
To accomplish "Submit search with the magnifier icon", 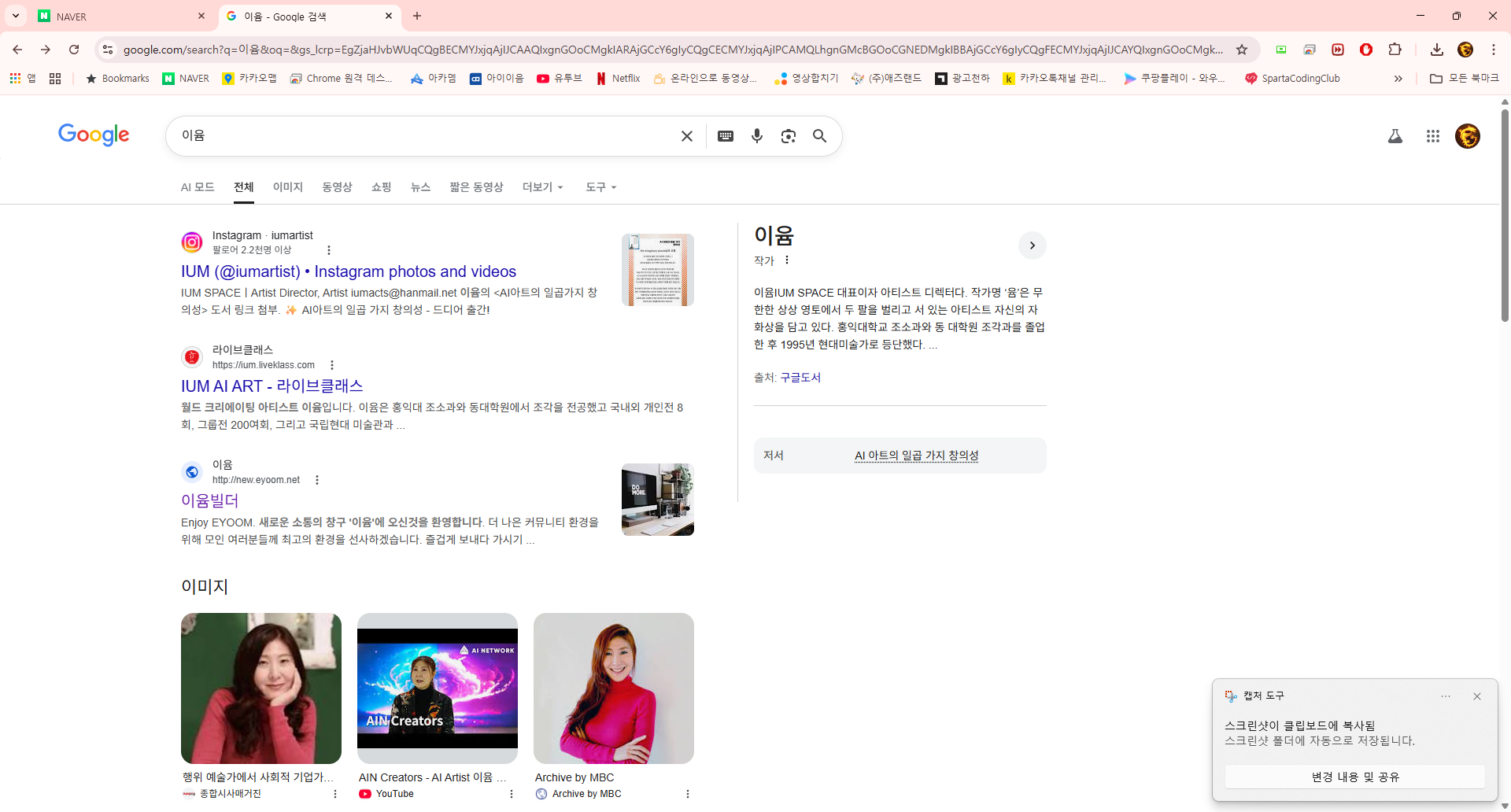I will tap(820, 136).
